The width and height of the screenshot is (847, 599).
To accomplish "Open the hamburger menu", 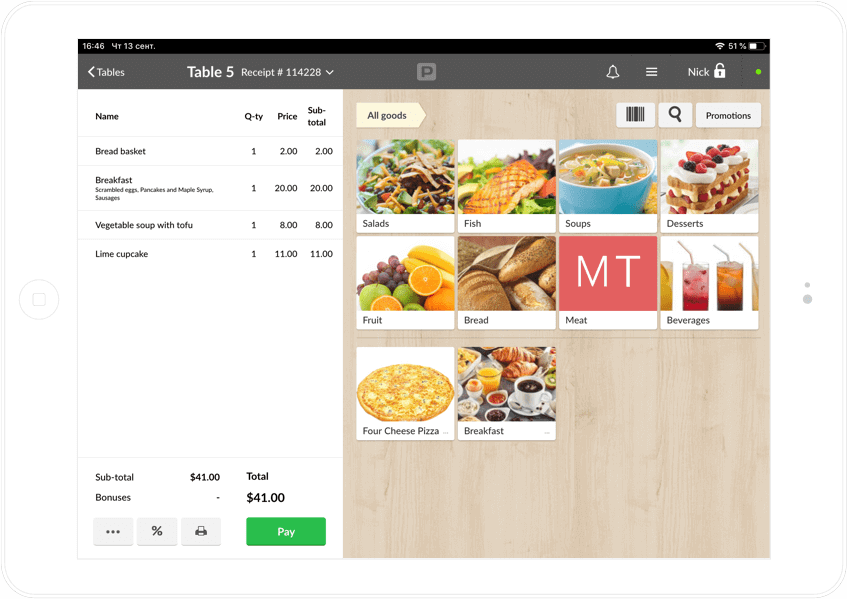I will [651, 71].
